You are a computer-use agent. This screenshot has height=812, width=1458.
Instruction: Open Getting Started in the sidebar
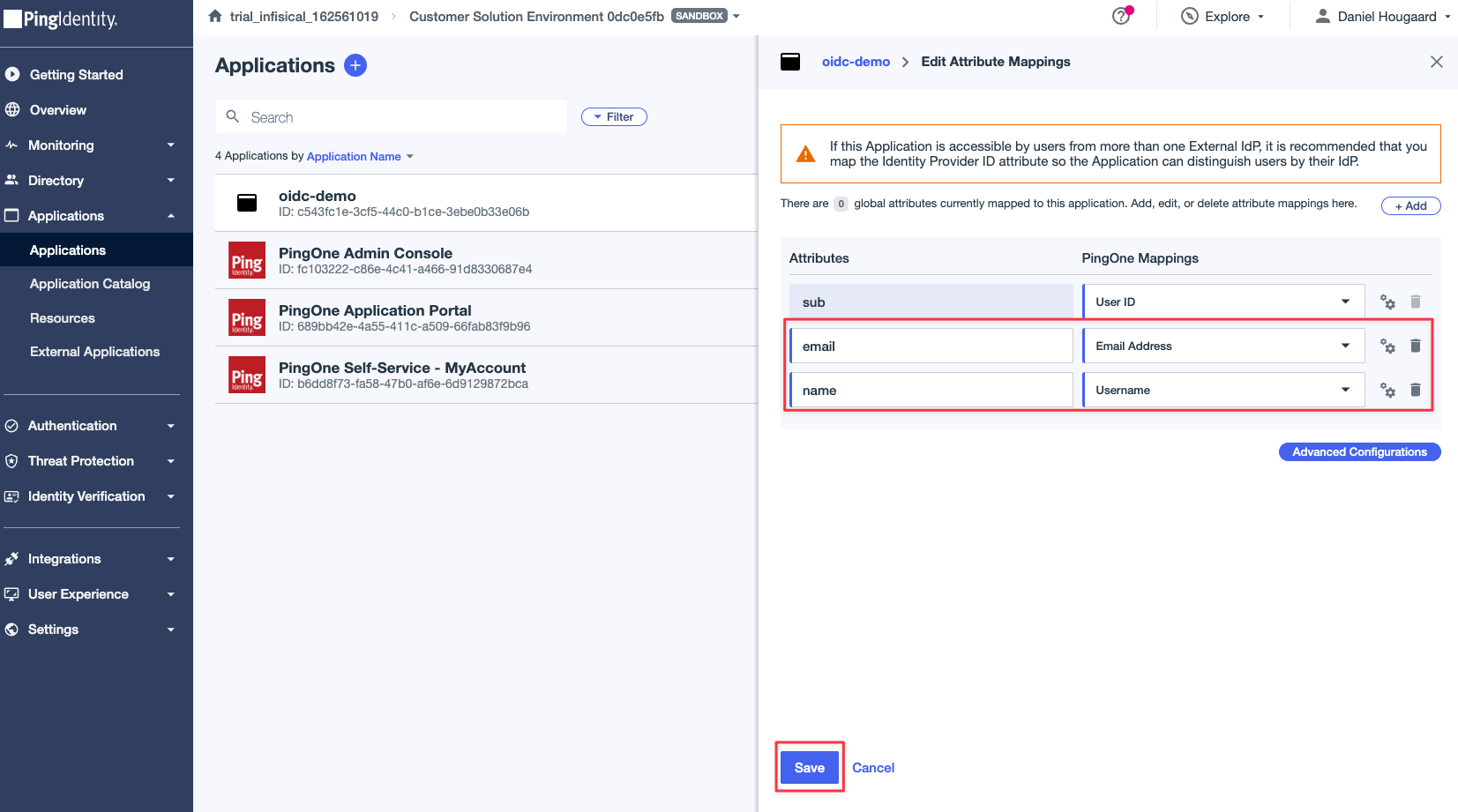coord(77,74)
